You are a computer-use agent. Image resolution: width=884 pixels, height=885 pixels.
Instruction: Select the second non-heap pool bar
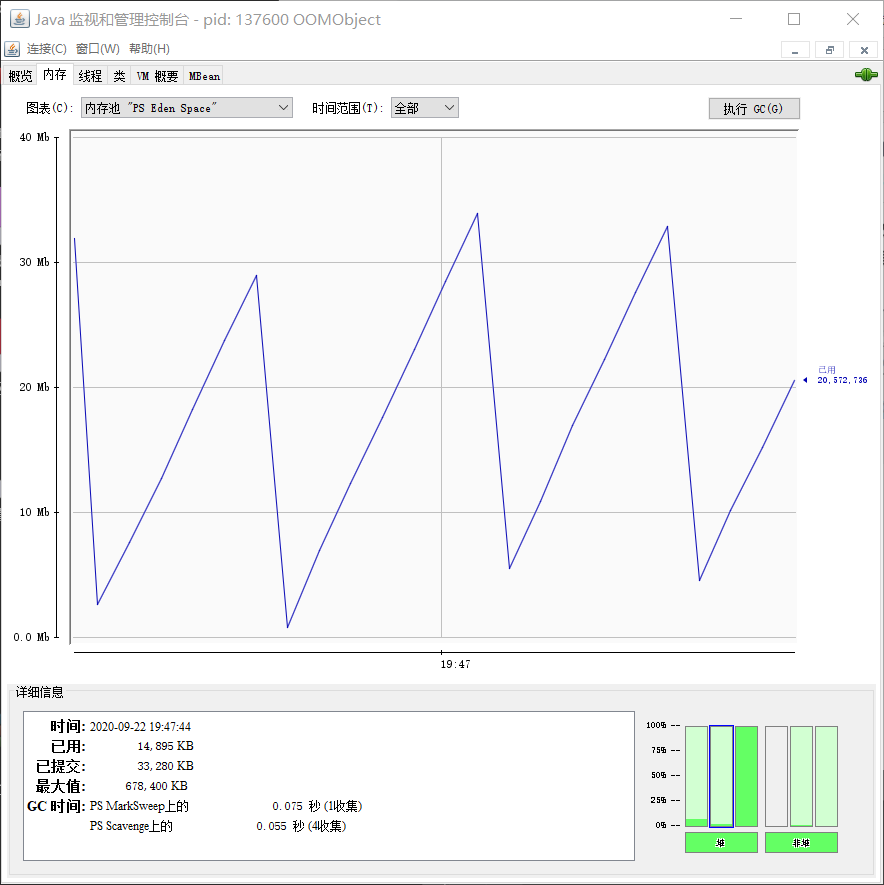click(x=801, y=776)
